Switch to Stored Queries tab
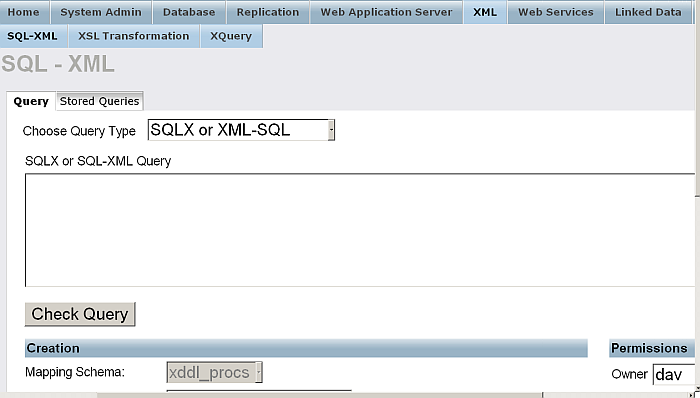Viewport: 700px width, 398px height. [100, 101]
